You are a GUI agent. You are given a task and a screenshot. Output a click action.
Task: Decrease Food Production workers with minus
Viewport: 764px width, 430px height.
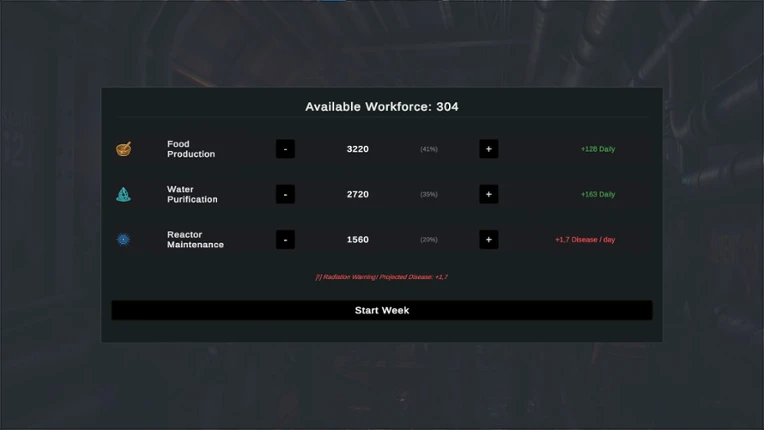(285, 149)
